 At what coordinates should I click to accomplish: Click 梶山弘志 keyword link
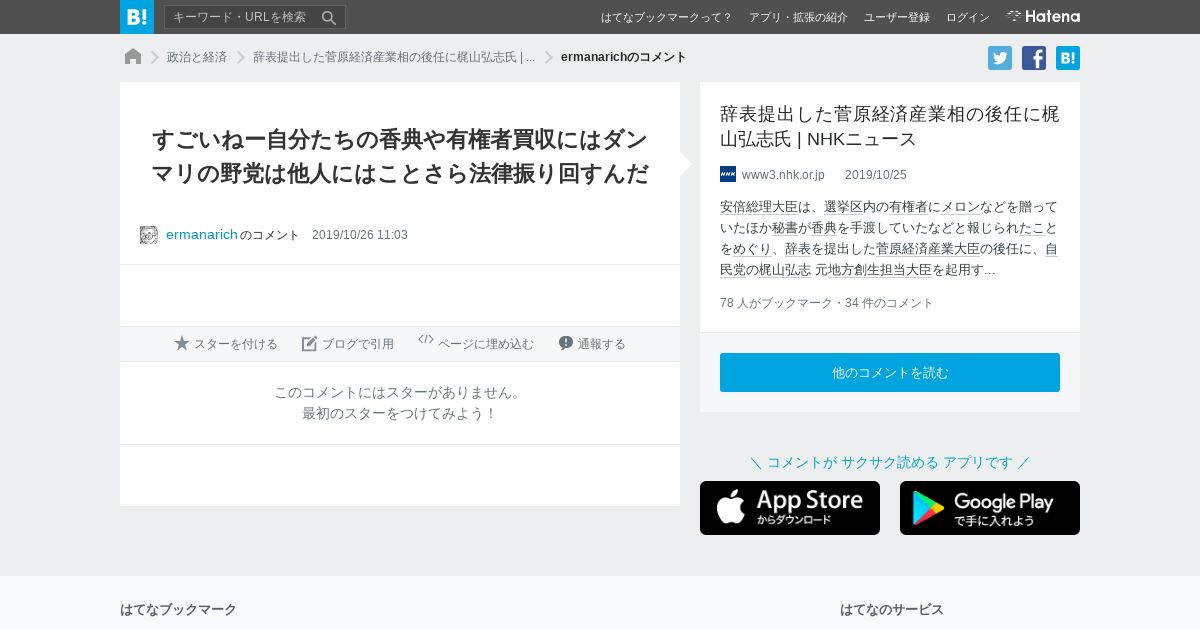pyautogui.click(x=785, y=270)
